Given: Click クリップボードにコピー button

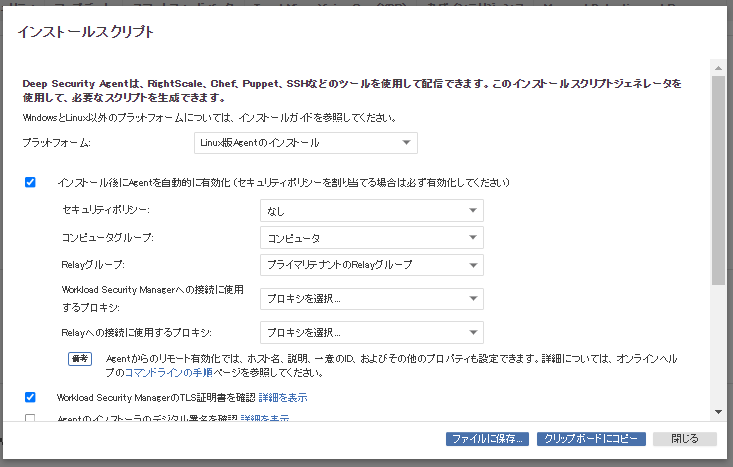Looking at the screenshot, I should [591, 439].
